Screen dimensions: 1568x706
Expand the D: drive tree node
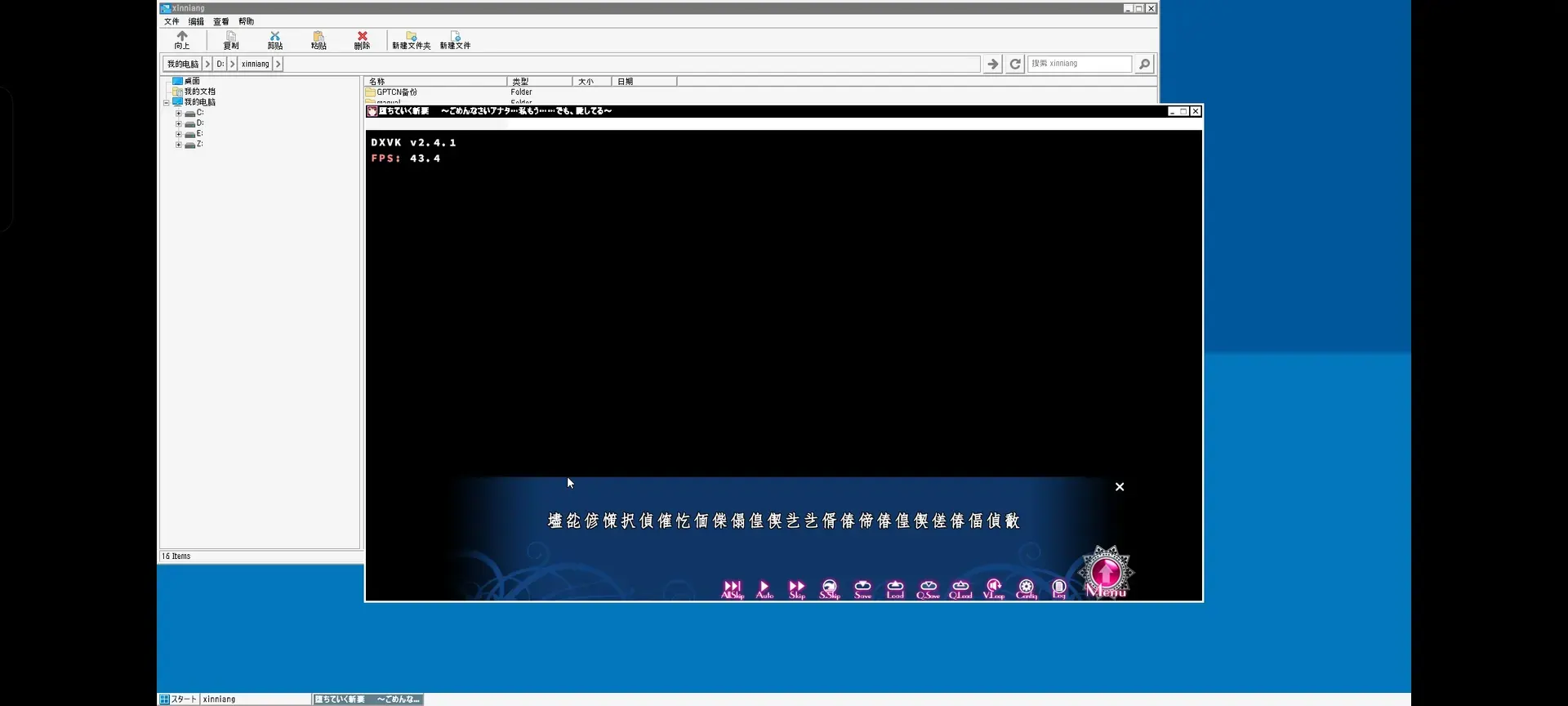(178, 123)
